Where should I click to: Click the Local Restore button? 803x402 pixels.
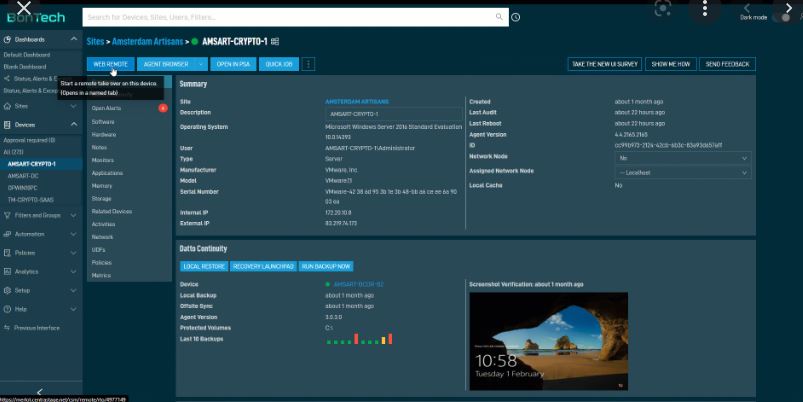tap(204, 266)
